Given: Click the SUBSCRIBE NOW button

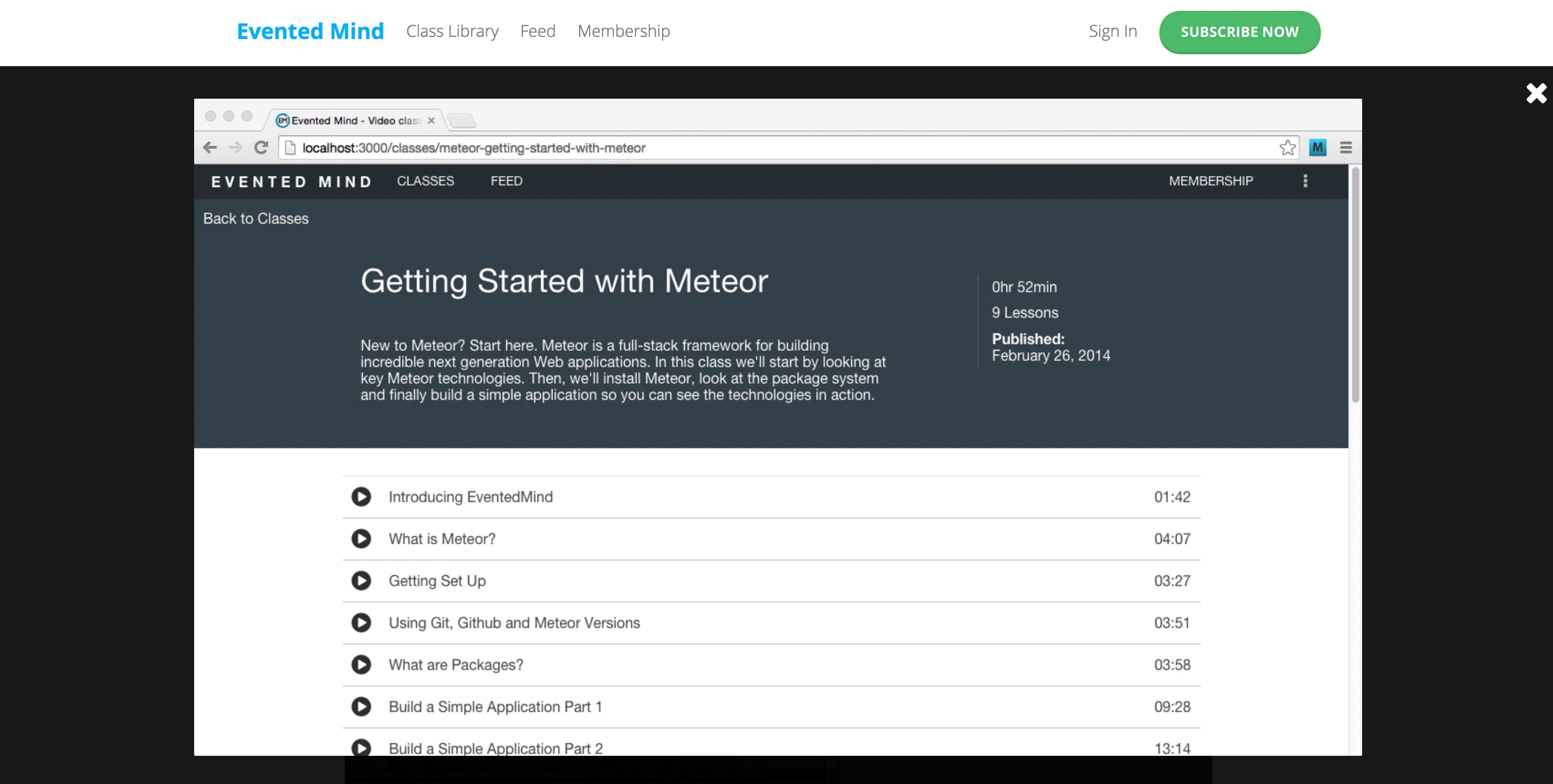Looking at the screenshot, I should pos(1240,32).
